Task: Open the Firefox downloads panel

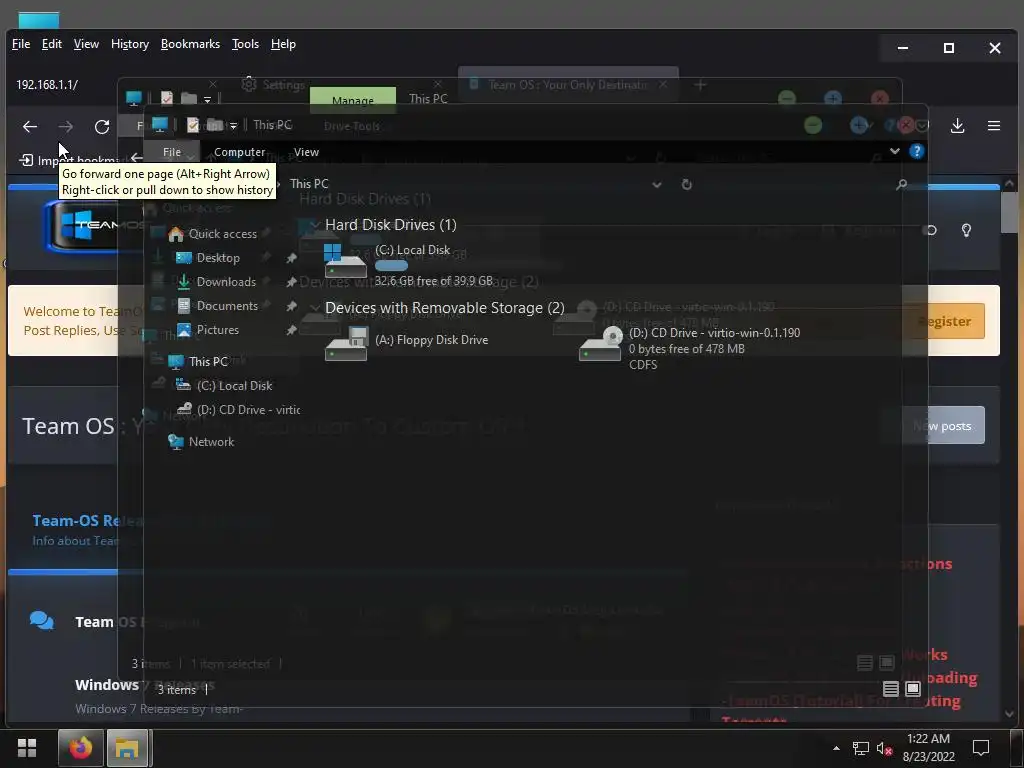Action: coord(957,125)
